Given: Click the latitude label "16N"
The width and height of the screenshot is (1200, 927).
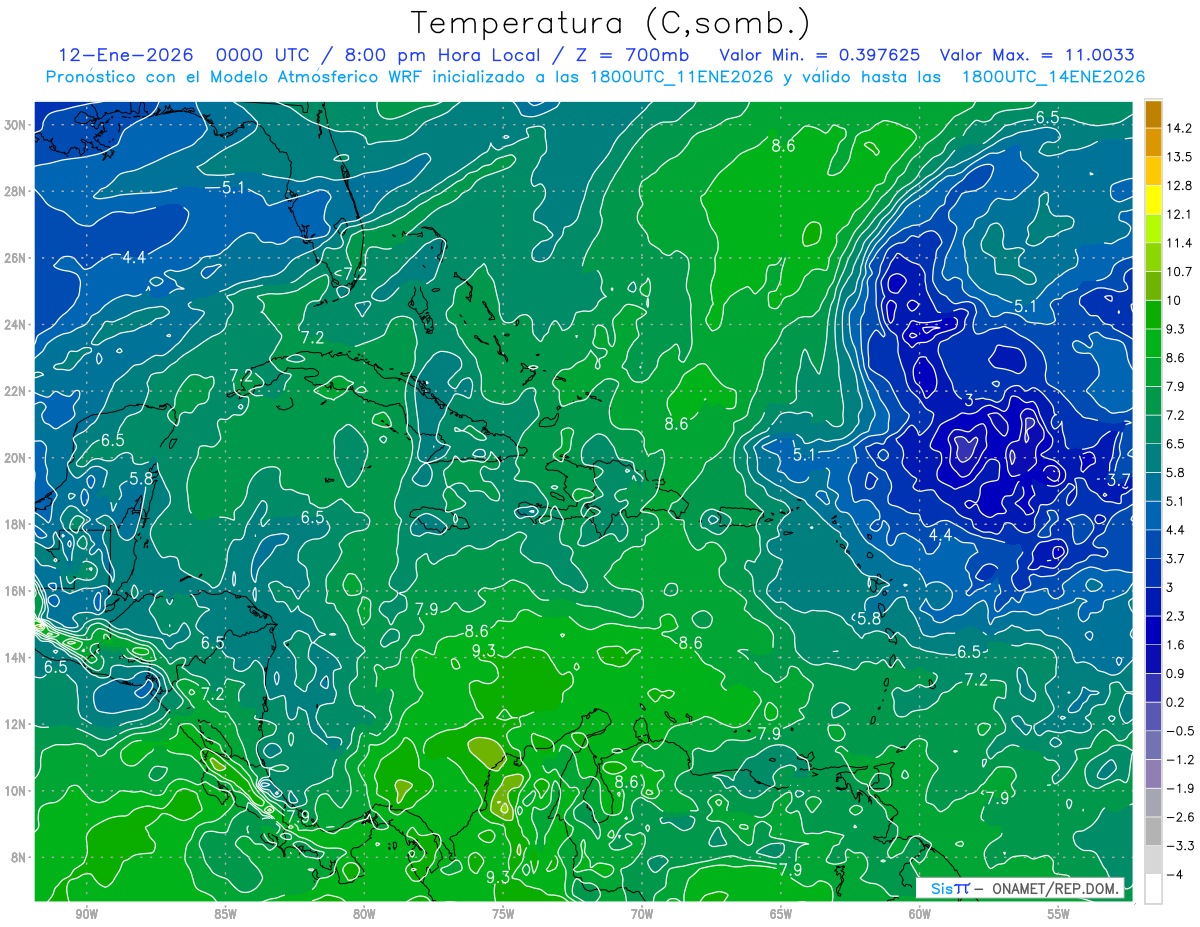Looking at the screenshot, I should 17,591.
